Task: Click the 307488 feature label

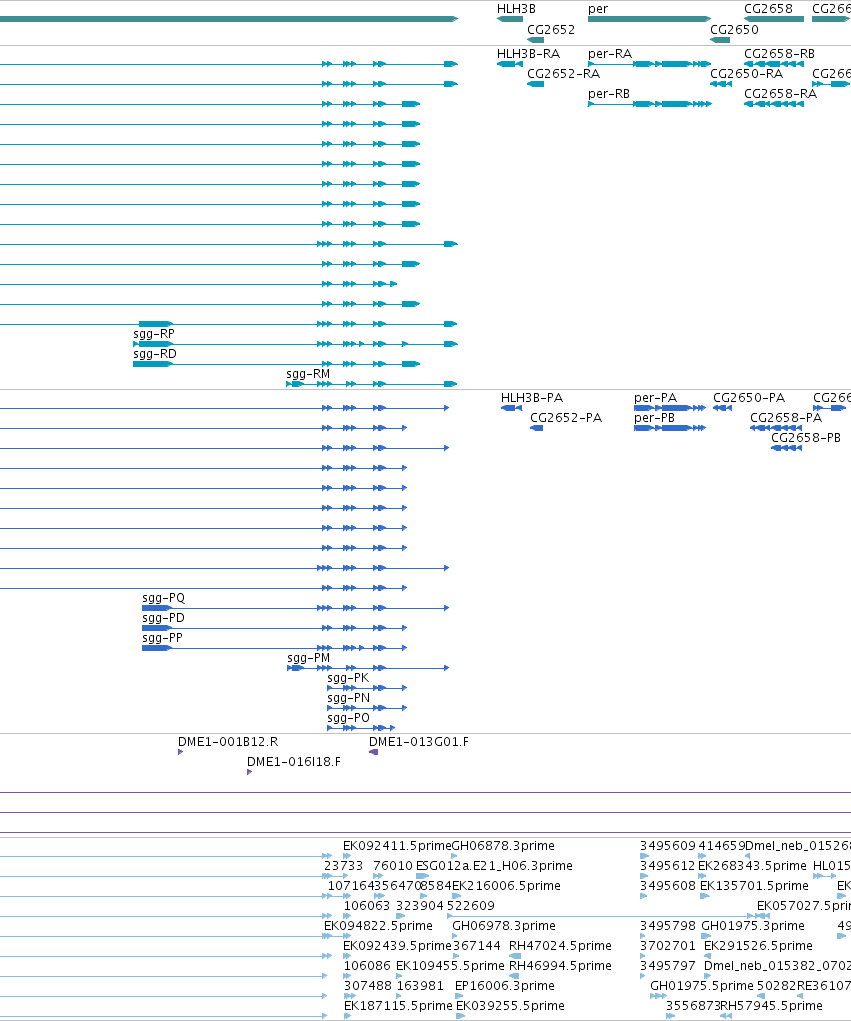Action: pos(368,986)
